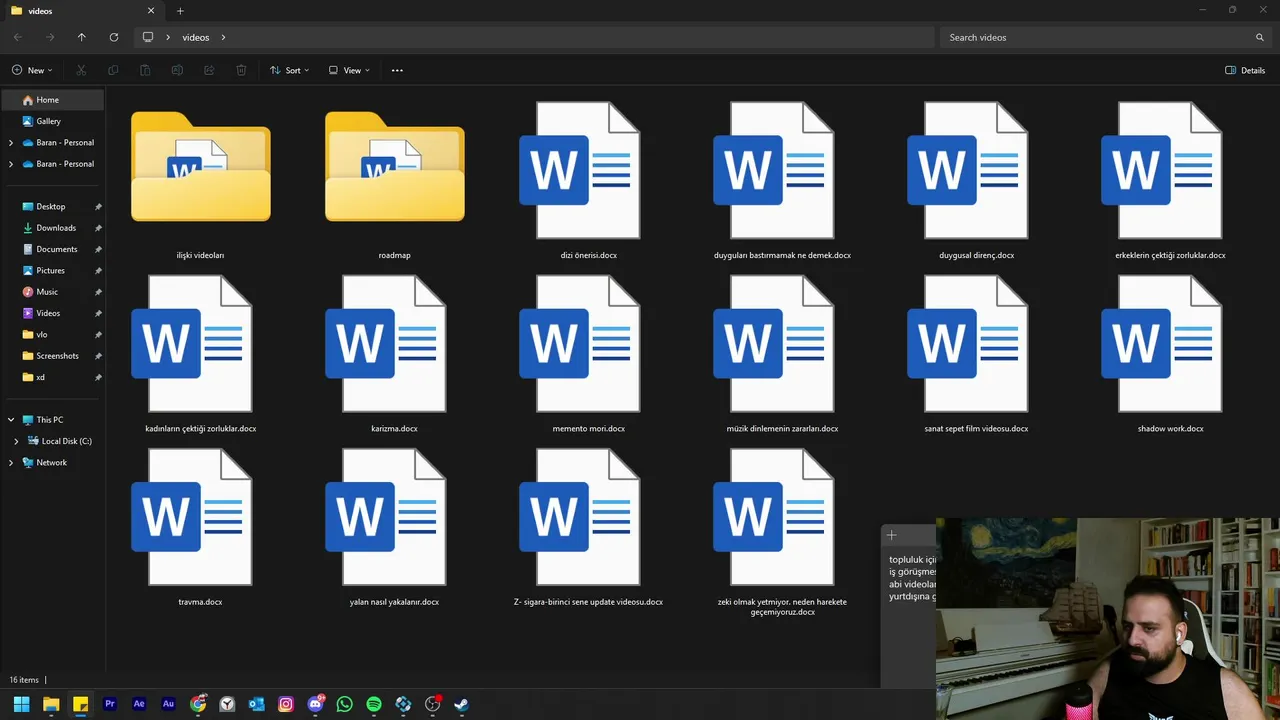Viewport: 1280px width, 720px height.
Task: Open Adobe Audition from the taskbar
Action: 168,704
